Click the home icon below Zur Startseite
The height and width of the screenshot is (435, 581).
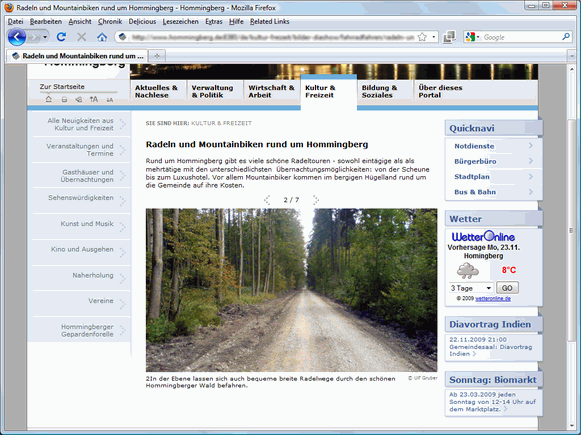click(49, 99)
